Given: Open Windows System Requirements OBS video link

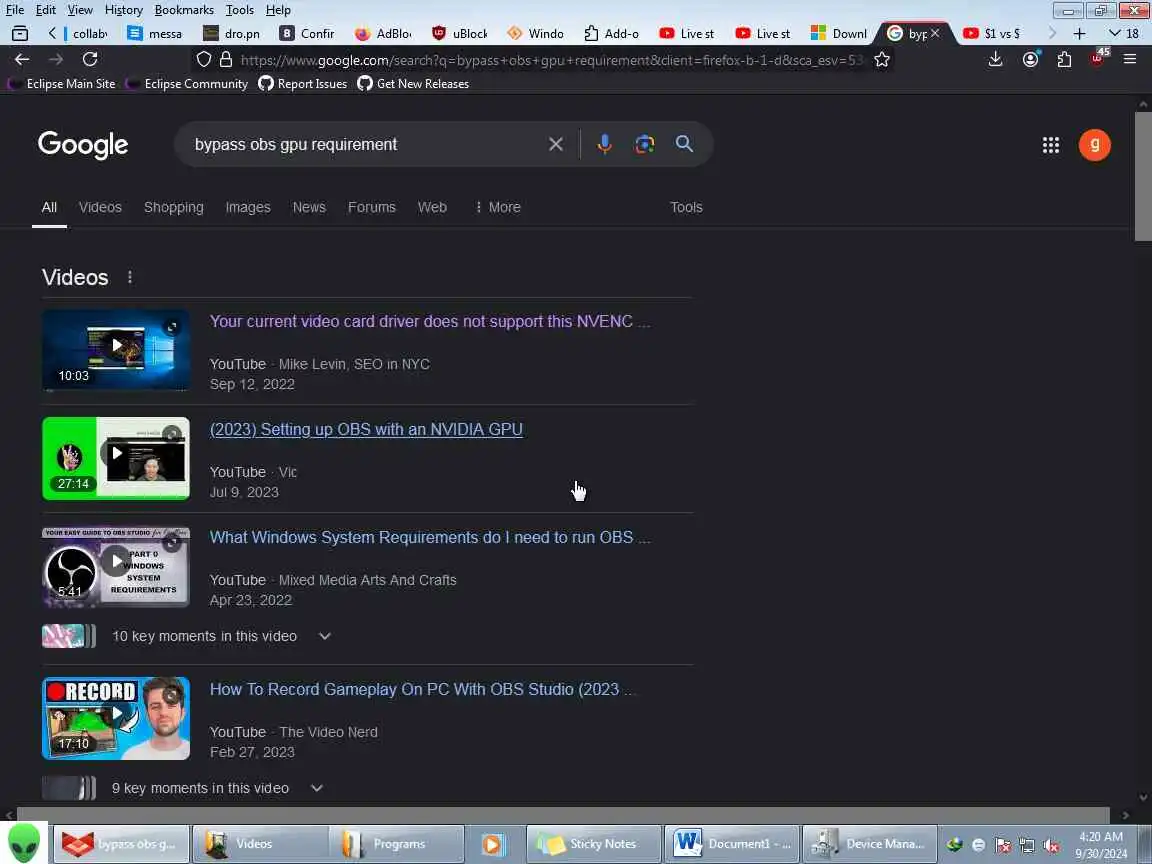Looking at the screenshot, I should [430, 538].
